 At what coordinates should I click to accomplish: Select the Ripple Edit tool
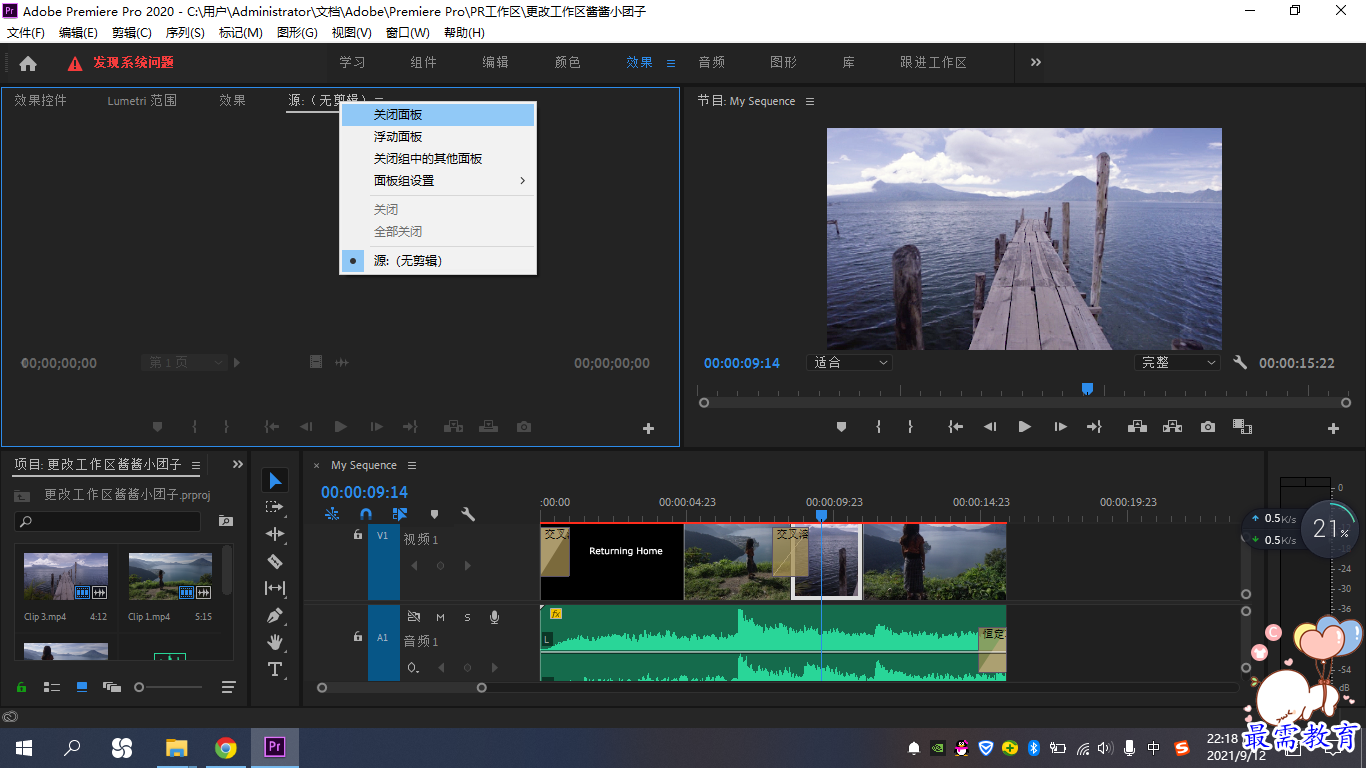tap(275, 534)
